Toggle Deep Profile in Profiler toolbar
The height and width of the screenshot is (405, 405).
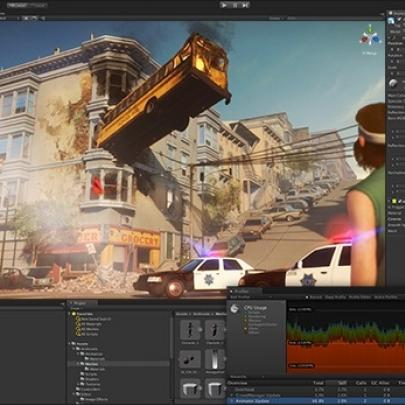pos(335,297)
